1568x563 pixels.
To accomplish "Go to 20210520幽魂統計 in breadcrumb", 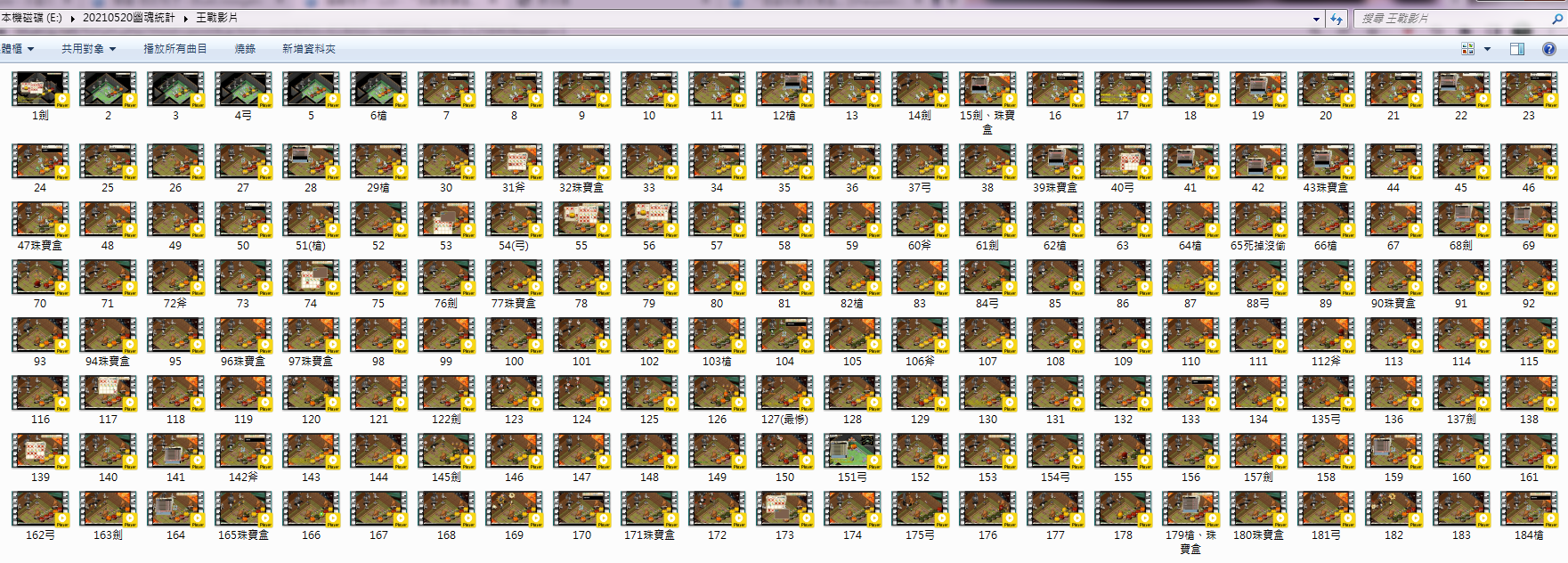I will click(x=129, y=18).
